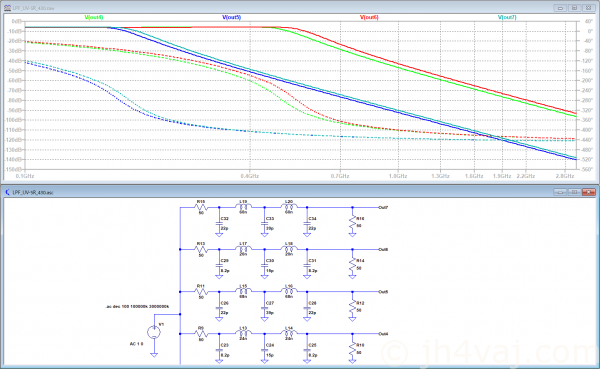The width and height of the screenshot is (600, 369).
Task: Click the V(out4) trace label
Action: tap(94, 17)
